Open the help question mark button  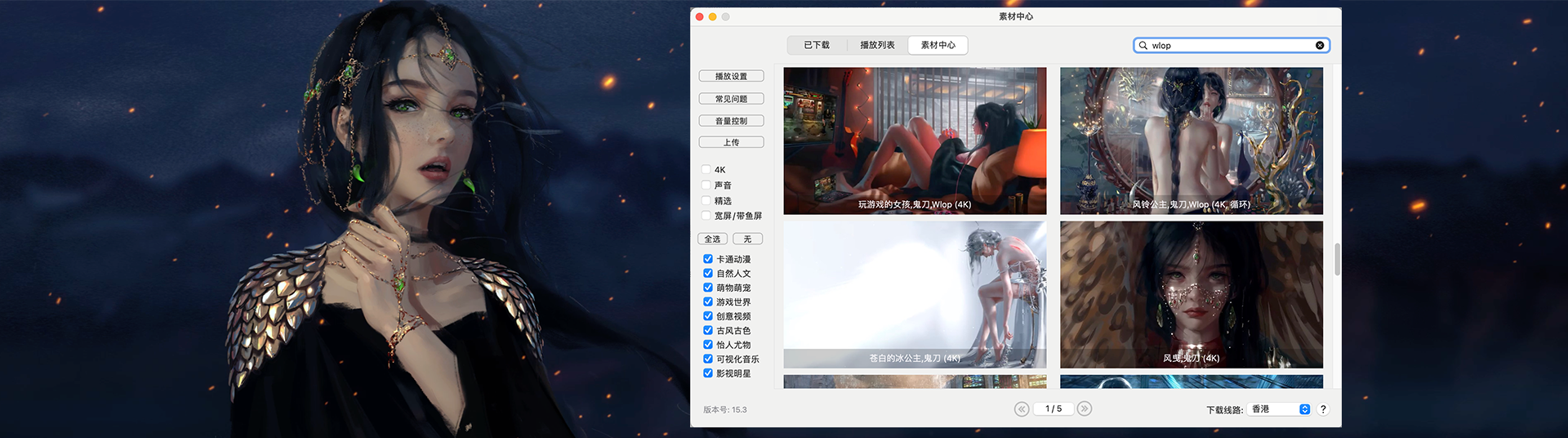click(x=1323, y=409)
